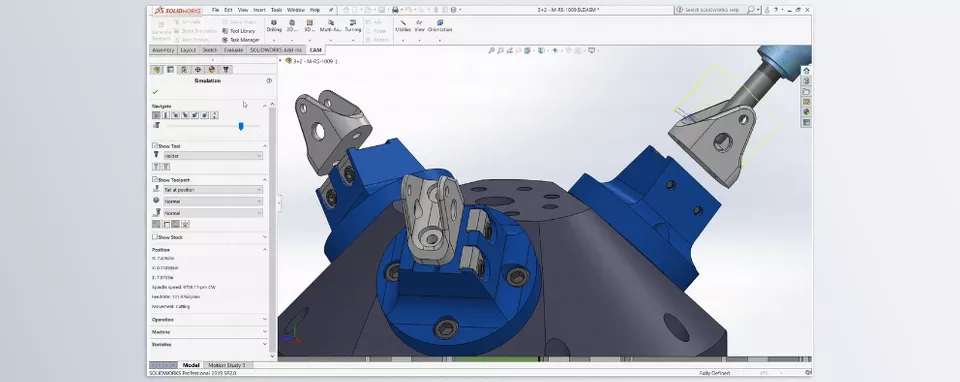Open the Motion Study 1 tab
The width and height of the screenshot is (960, 382).
227,365
